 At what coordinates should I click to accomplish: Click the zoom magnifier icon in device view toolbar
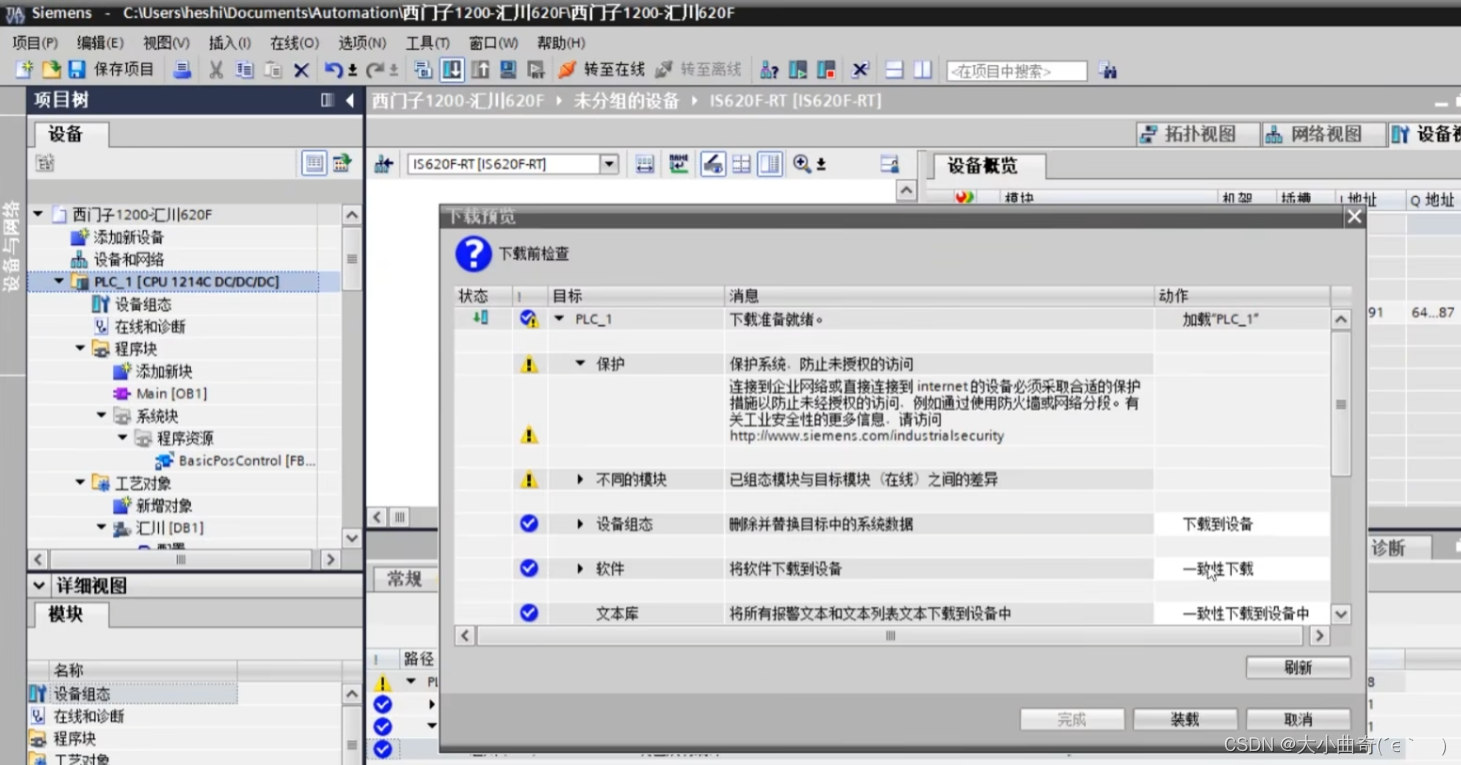(802, 164)
